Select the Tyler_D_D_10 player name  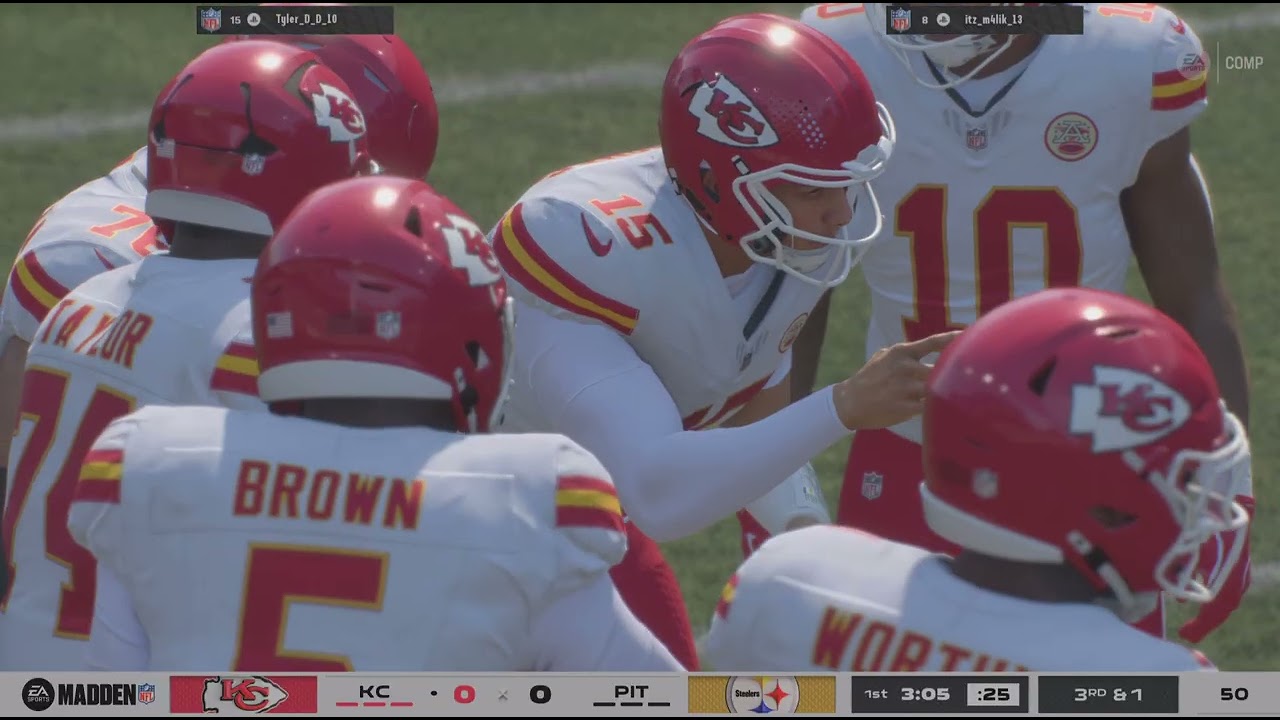pos(306,19)
